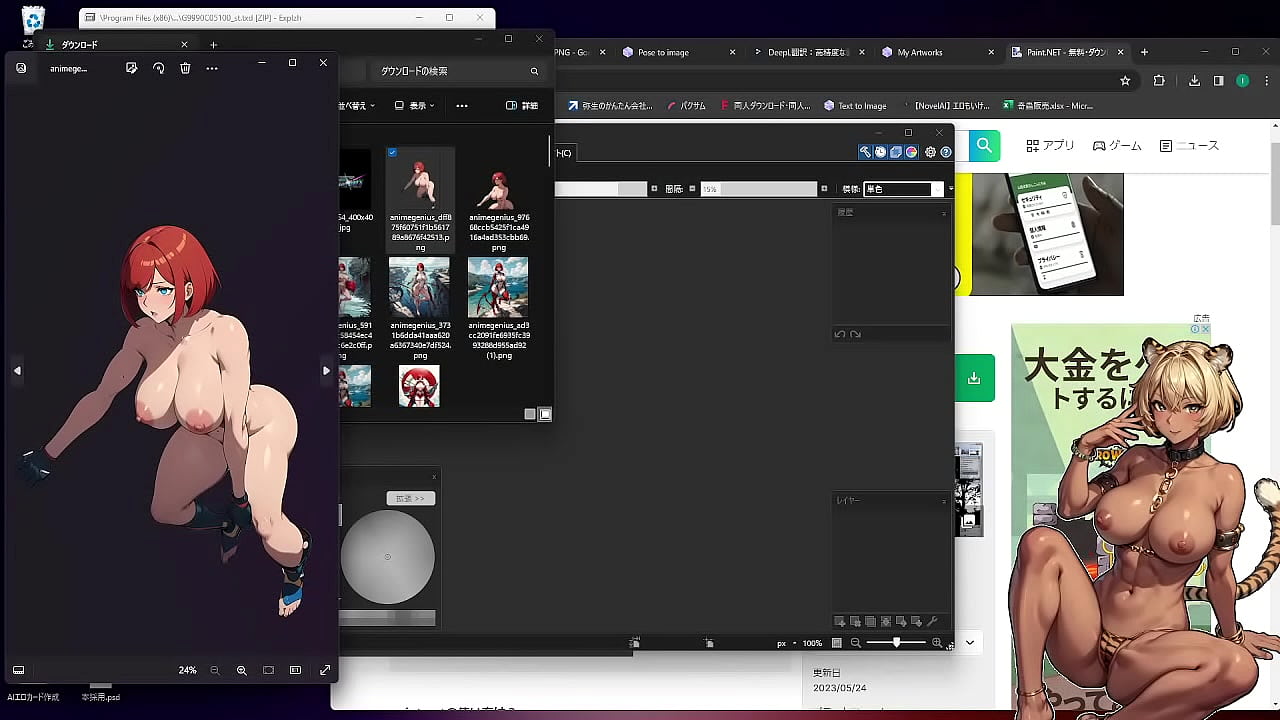Open the アプリ link on webpage
Viewport: 1280px width, 720px height.
pyautogui.click(x=1050, y=146)
